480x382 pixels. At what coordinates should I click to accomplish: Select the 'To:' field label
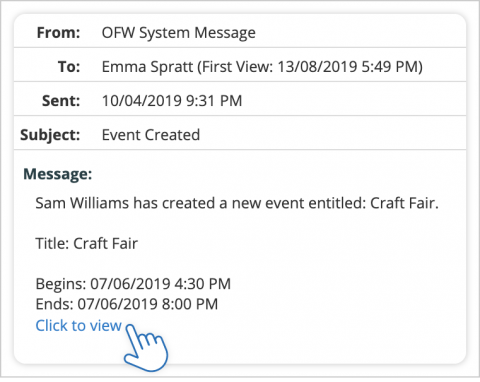coord(69,67)
